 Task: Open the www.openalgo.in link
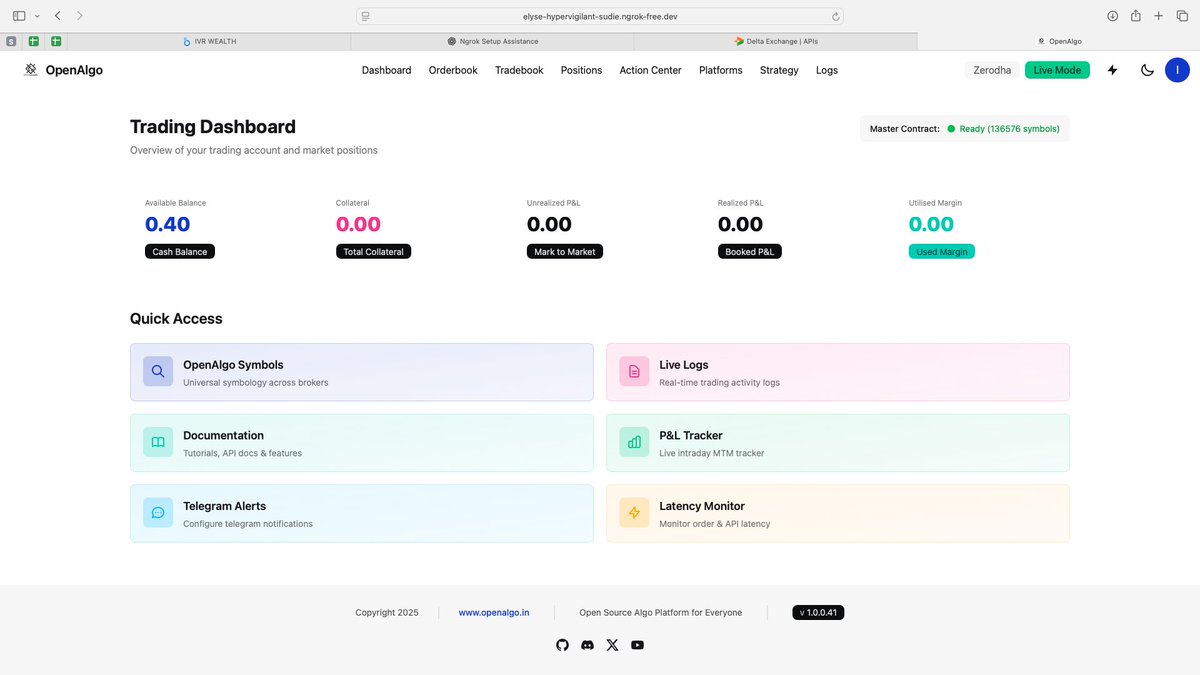click(494, 613)
